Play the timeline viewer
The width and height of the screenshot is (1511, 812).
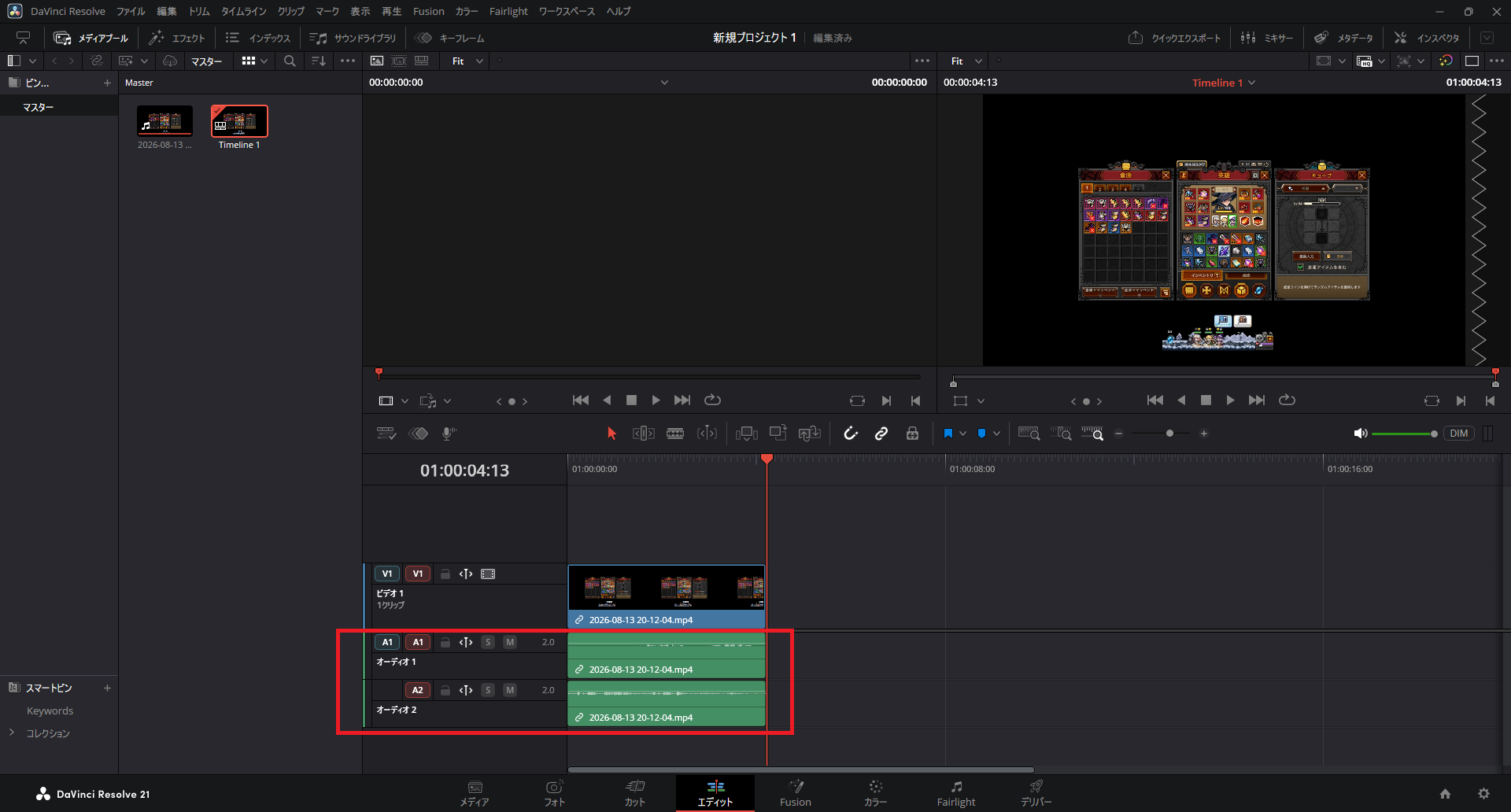click(1230, 400)
